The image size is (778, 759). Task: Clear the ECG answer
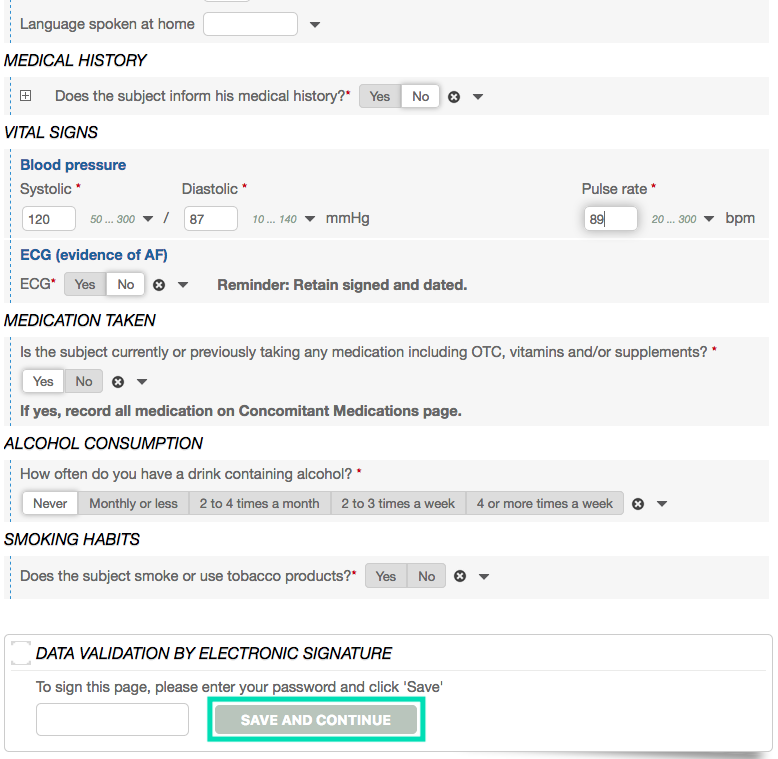tap(159, 285)
